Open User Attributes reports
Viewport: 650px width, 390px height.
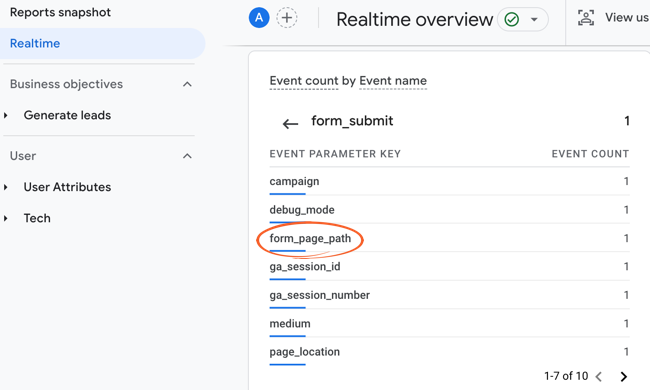pos(67,187)
